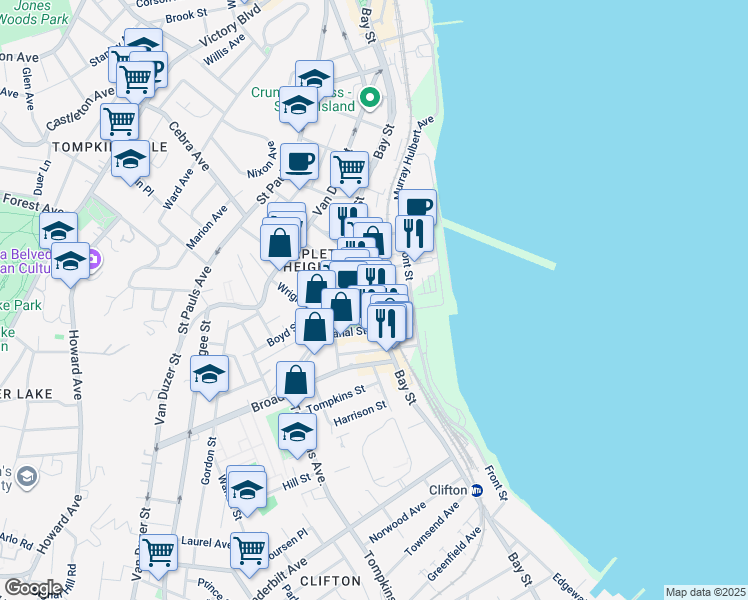Click the Clifton MTA station icon
Image resolution: width=748 pixels, height=600 pixels.
pyautogui.click(x=477, y=490)
